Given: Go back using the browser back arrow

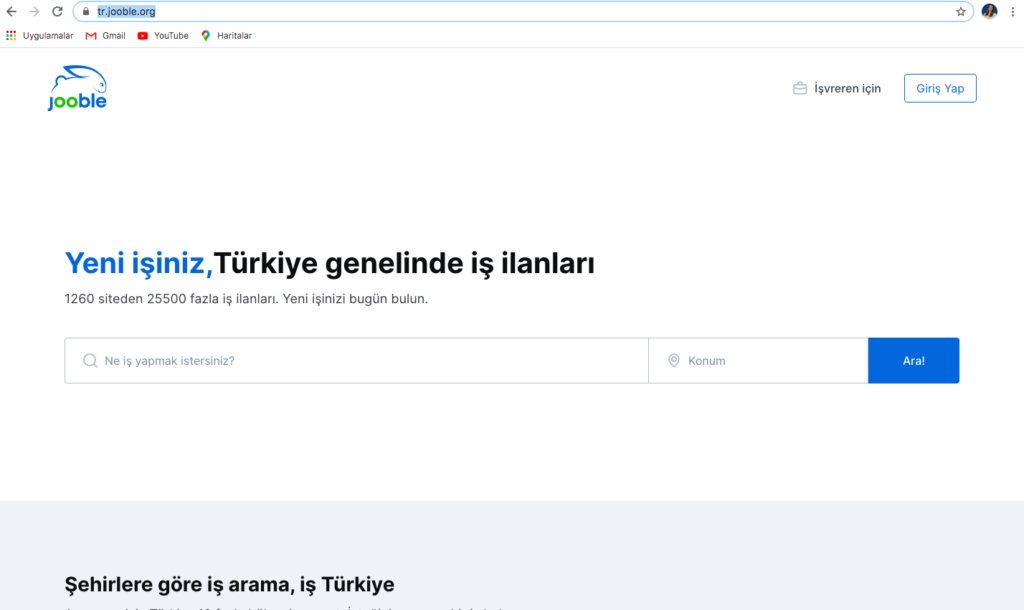Looking at the screenshot, I should [x=12, y=12].
